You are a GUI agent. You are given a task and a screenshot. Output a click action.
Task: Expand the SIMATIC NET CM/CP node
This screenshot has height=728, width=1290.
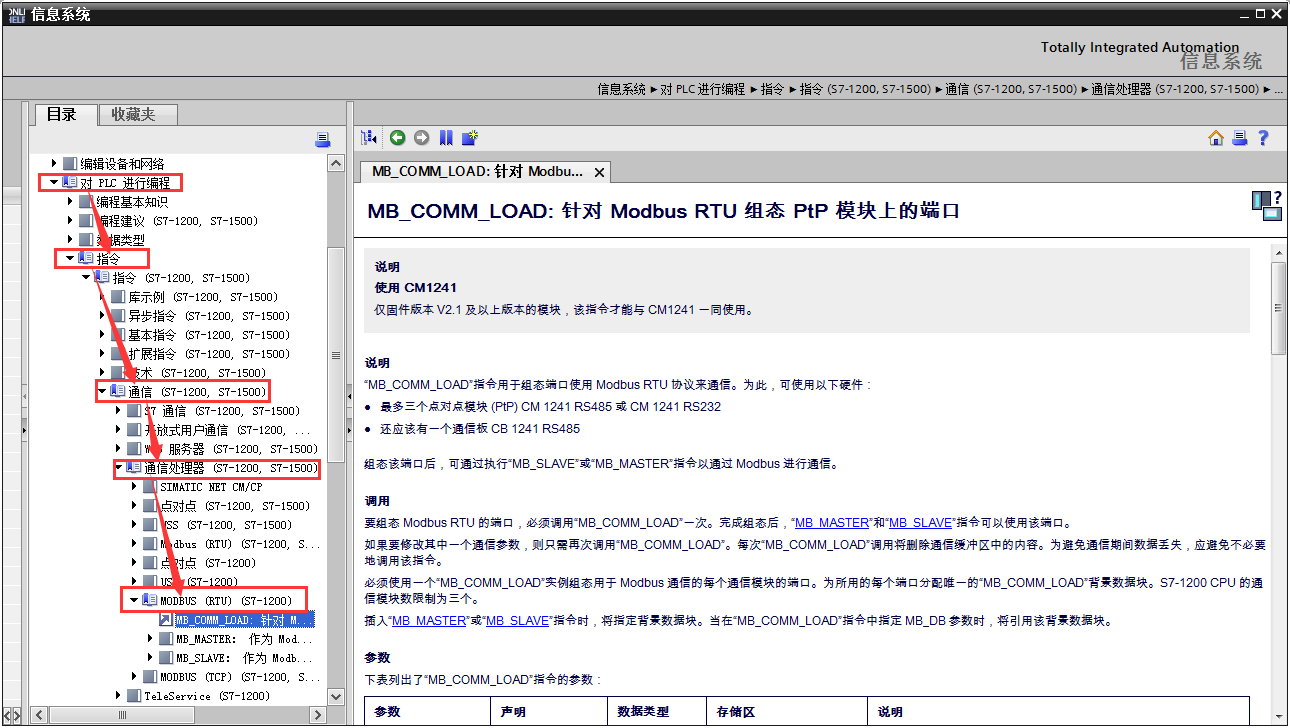tap(134, 486)
